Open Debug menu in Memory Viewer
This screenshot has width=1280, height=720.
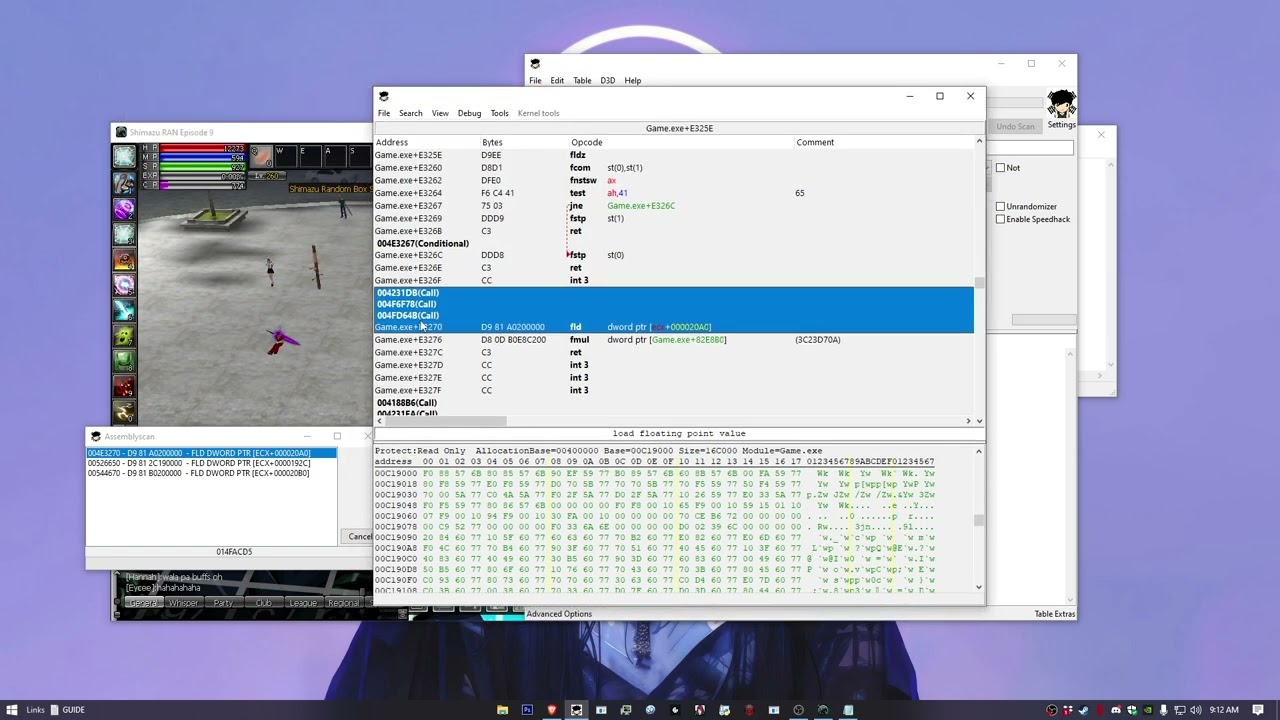click(469, 113)
